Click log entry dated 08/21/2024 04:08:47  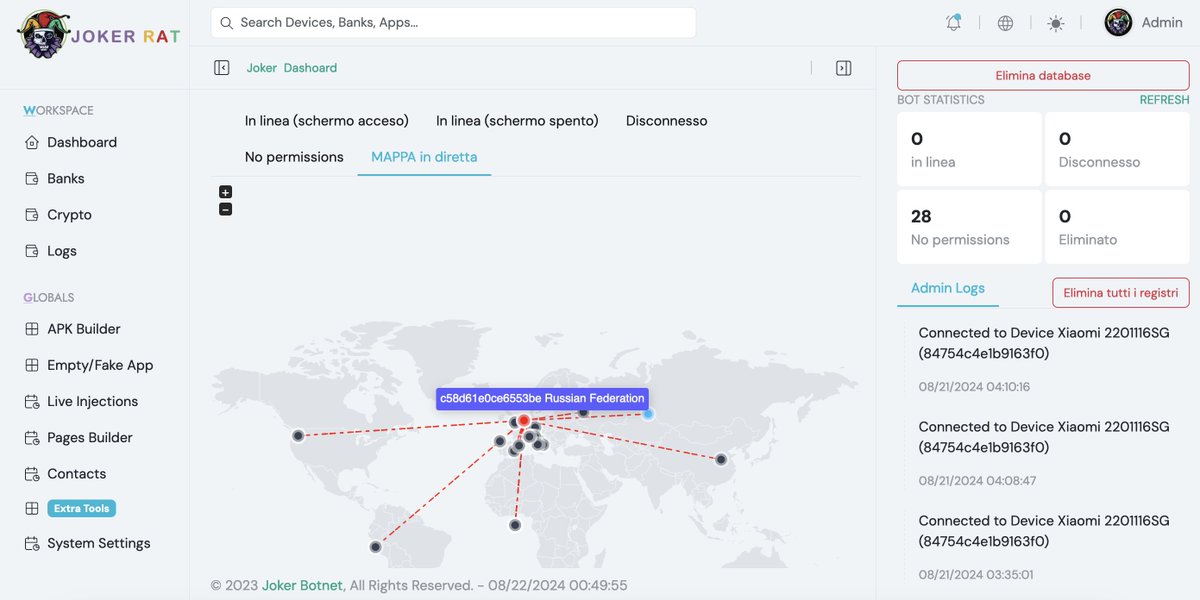coord(1044,453)
